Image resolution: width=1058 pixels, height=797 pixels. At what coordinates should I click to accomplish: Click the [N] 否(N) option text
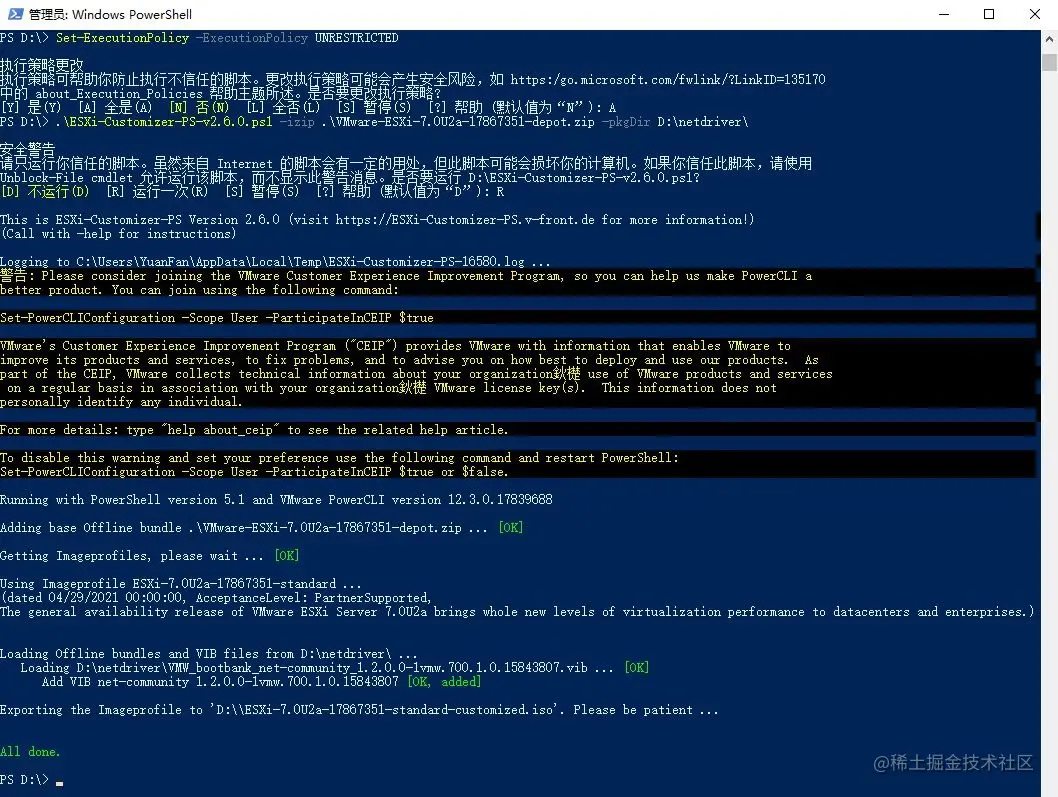click(199, 107)
